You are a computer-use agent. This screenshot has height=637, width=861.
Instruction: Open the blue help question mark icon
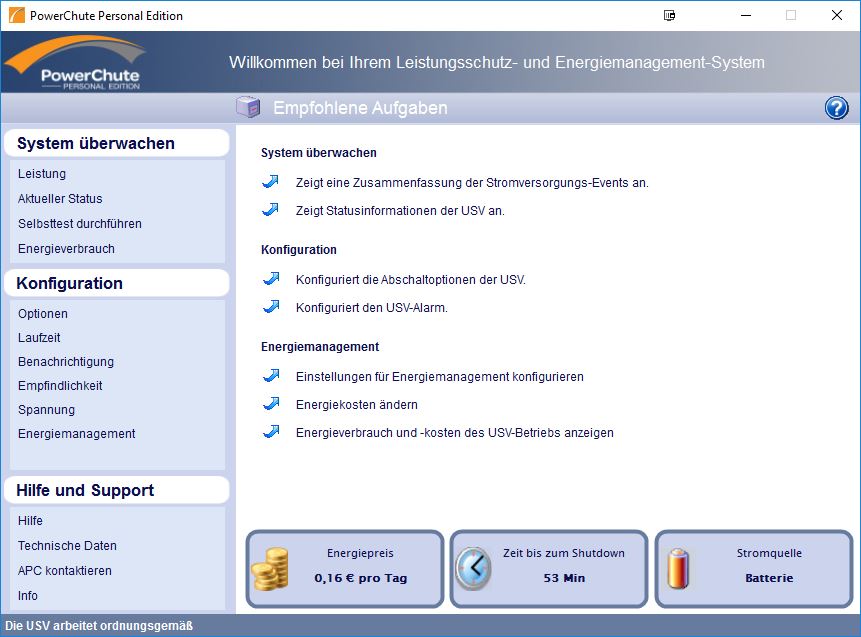point(836,108)
